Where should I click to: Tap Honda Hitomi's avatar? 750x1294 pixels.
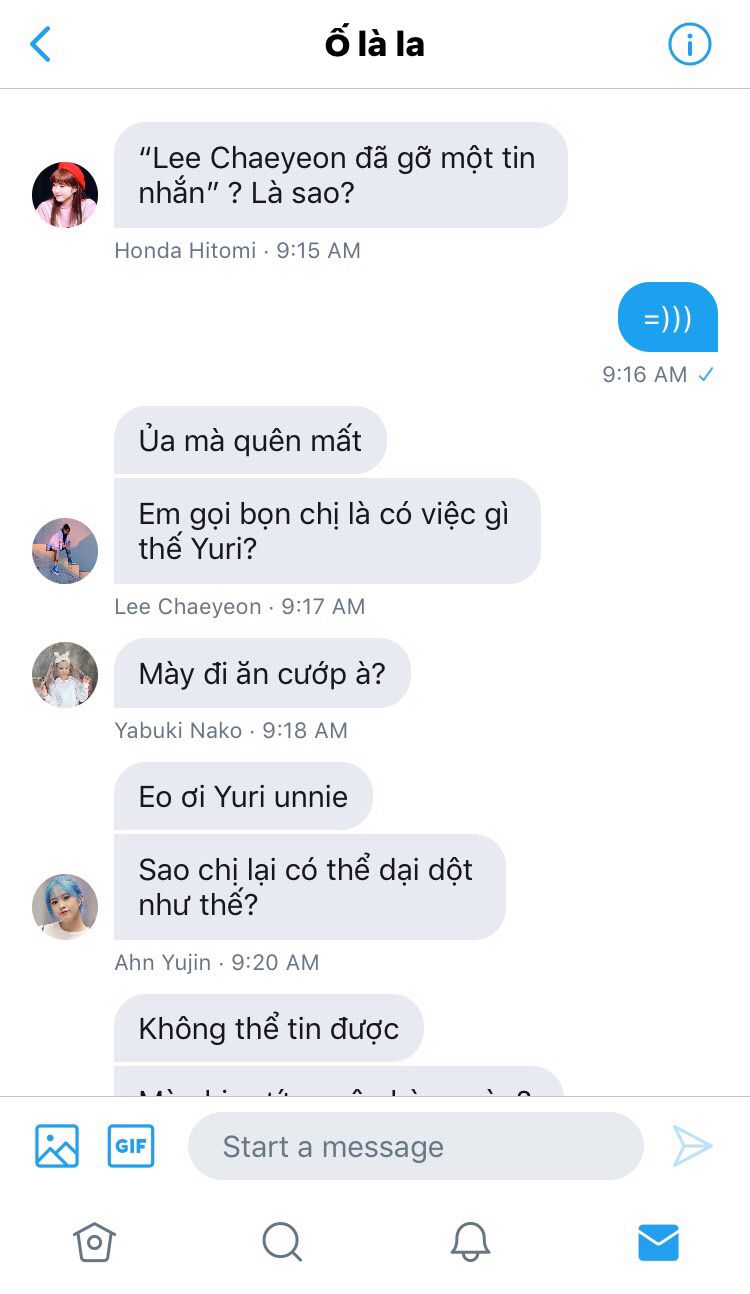[65, 195]
